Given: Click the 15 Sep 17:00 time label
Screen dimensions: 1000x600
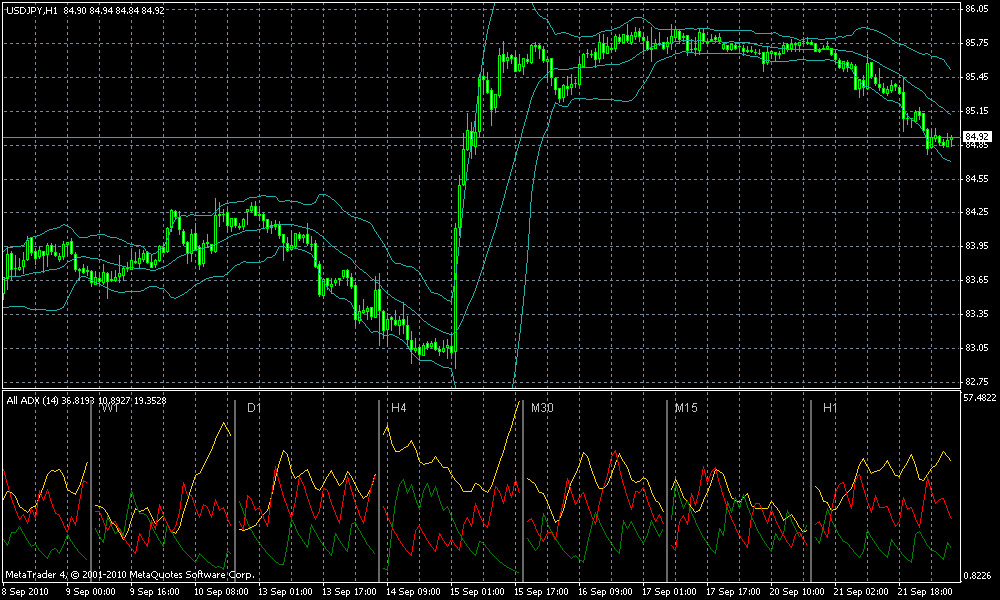Looking at the screenshot, I should tap(541, 592).
